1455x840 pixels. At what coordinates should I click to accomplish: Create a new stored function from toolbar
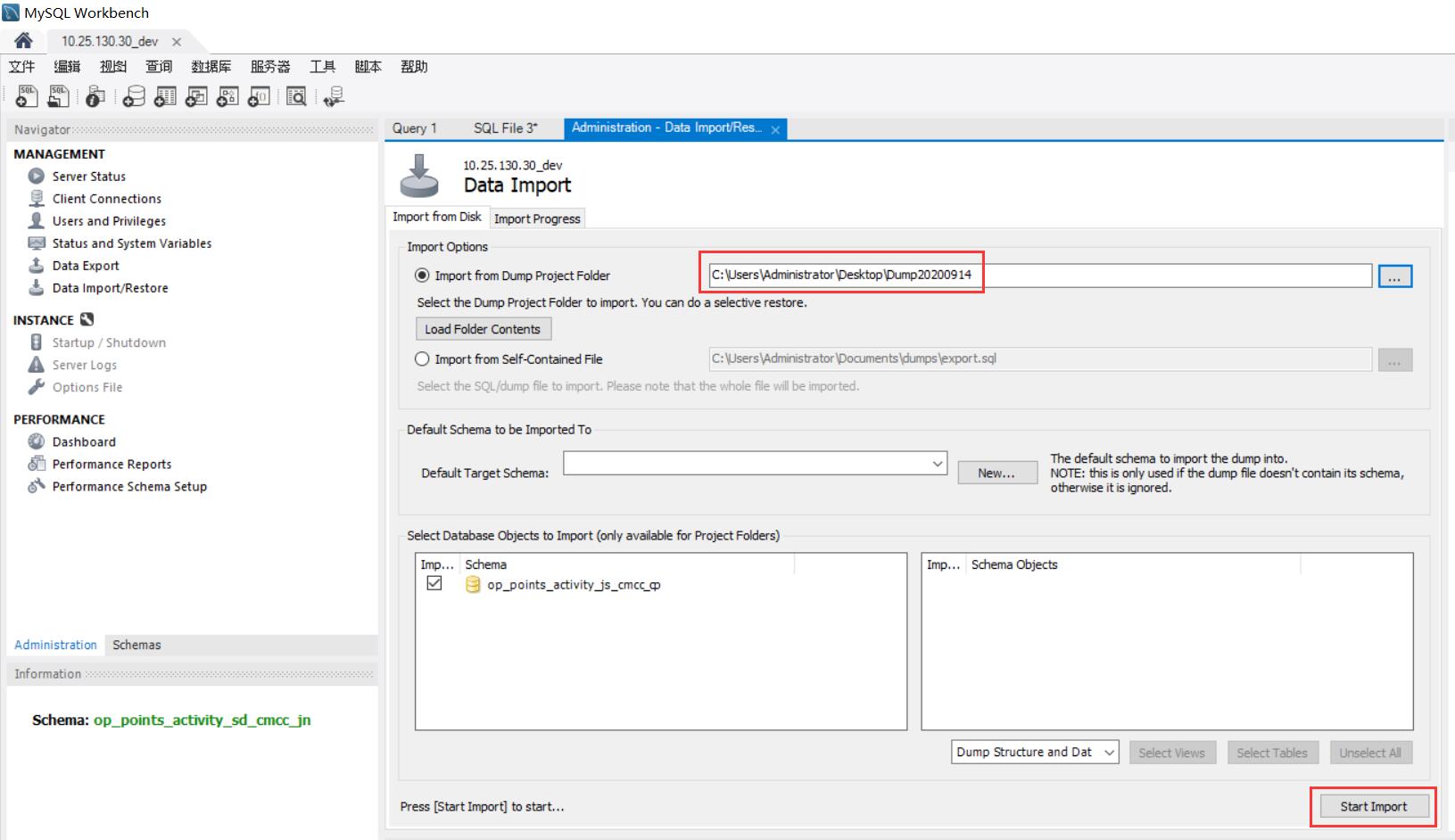tap(258, 96)
